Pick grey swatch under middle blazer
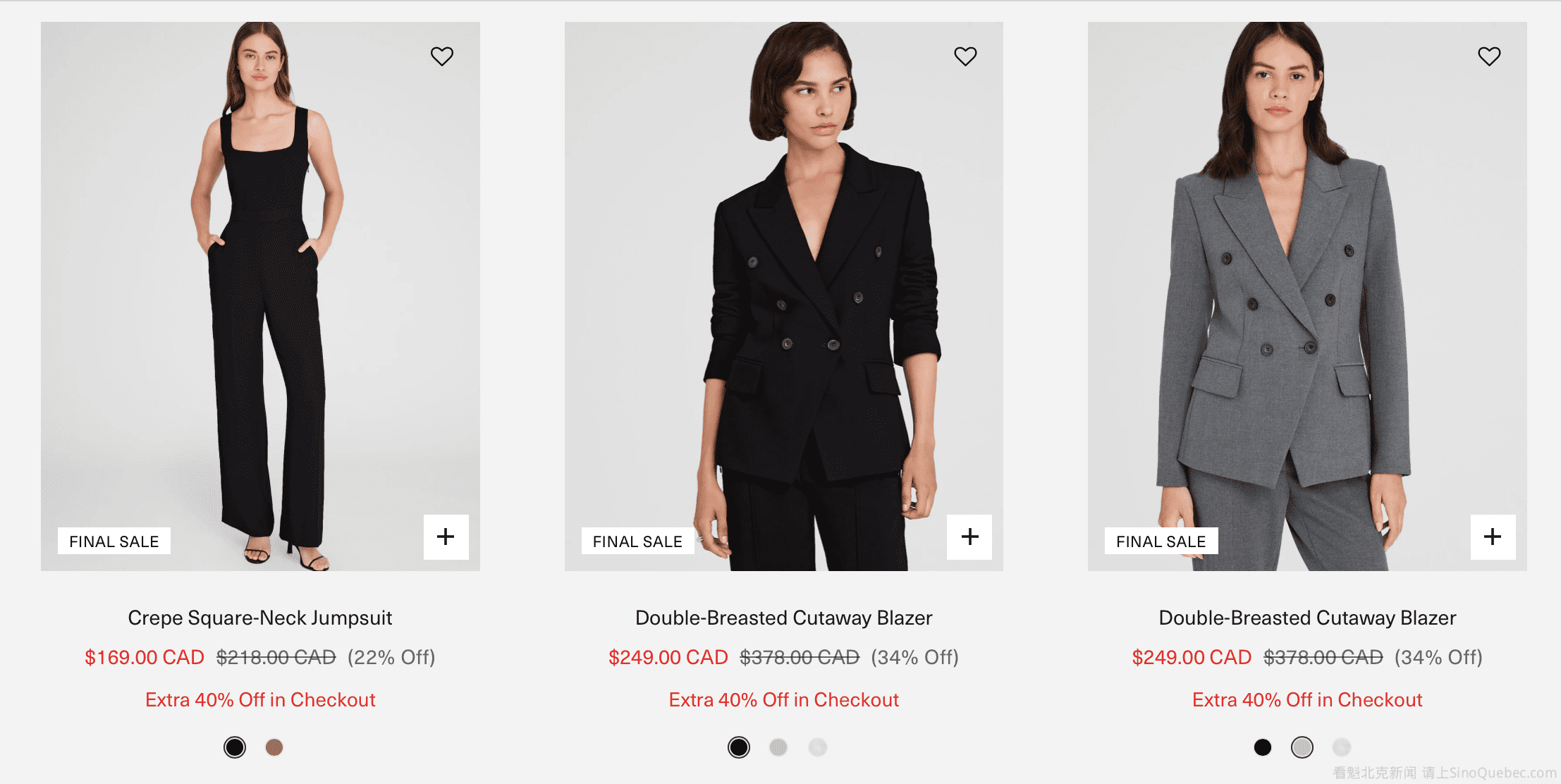Screen dimensions: 1561x784 click(x=778, y=747)
